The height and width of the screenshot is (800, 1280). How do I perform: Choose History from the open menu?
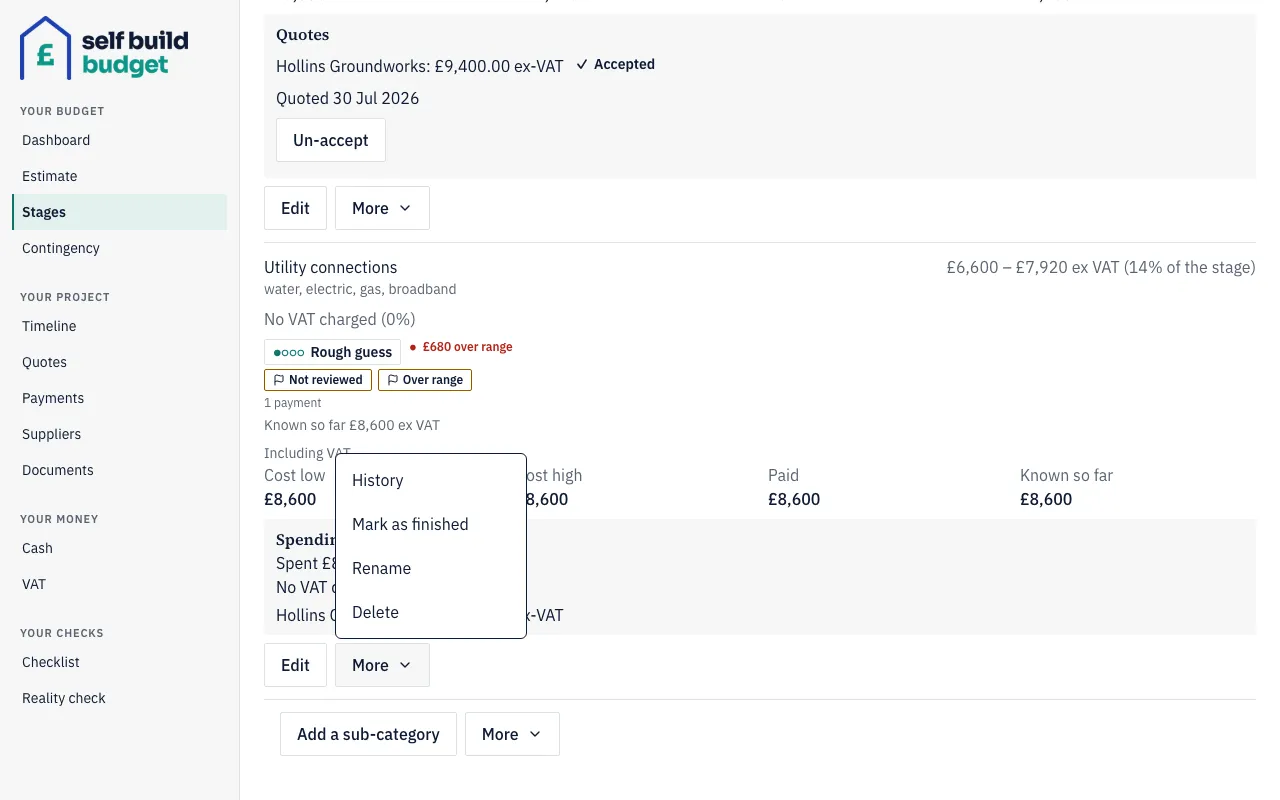point(431,480)
